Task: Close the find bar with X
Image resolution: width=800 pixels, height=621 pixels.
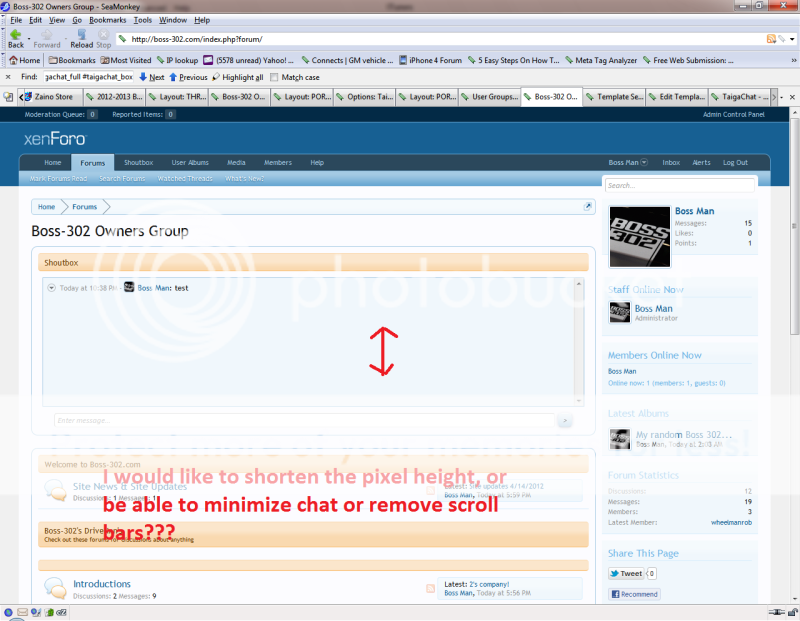Action: click(8, 77)
